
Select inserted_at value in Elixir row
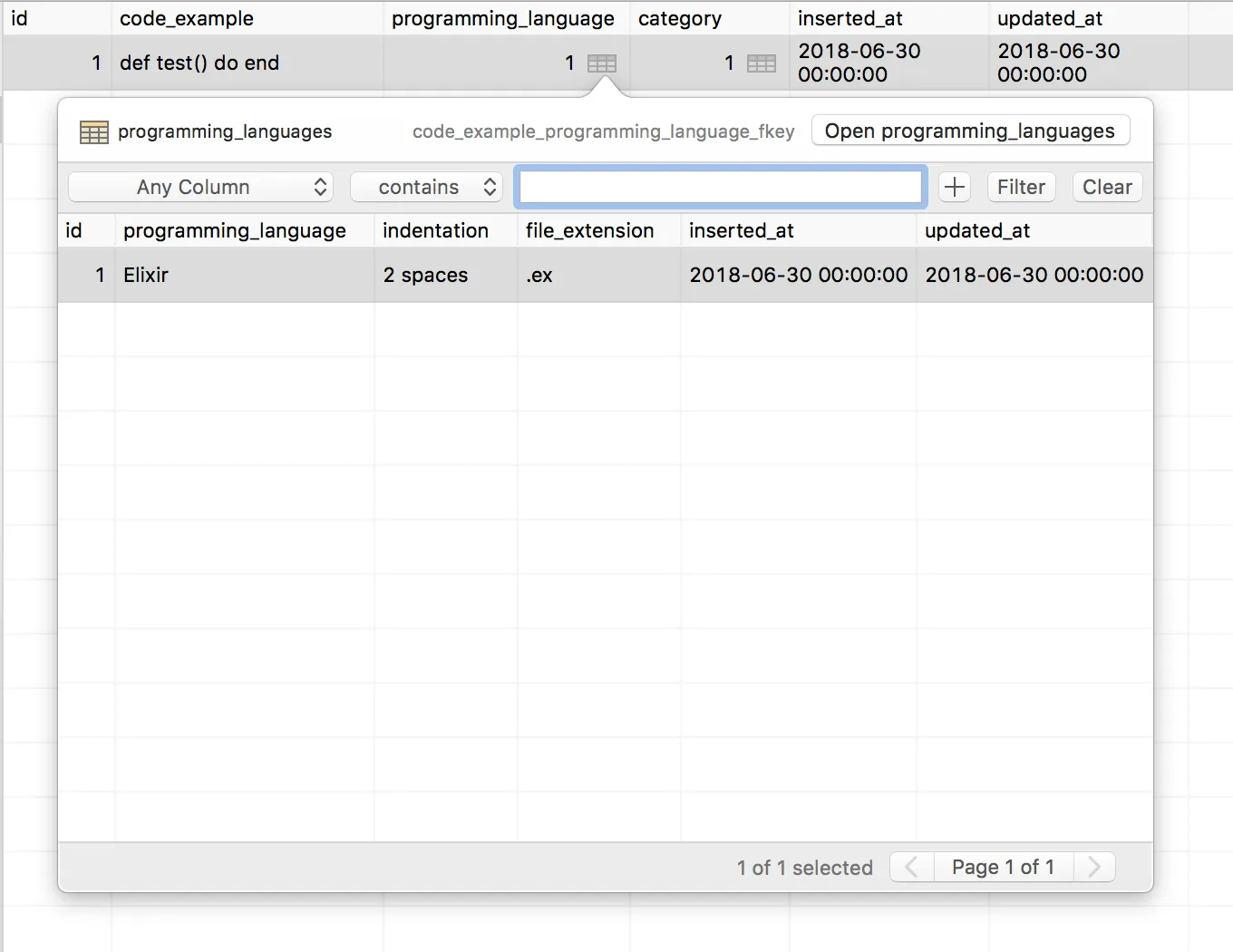798,275
